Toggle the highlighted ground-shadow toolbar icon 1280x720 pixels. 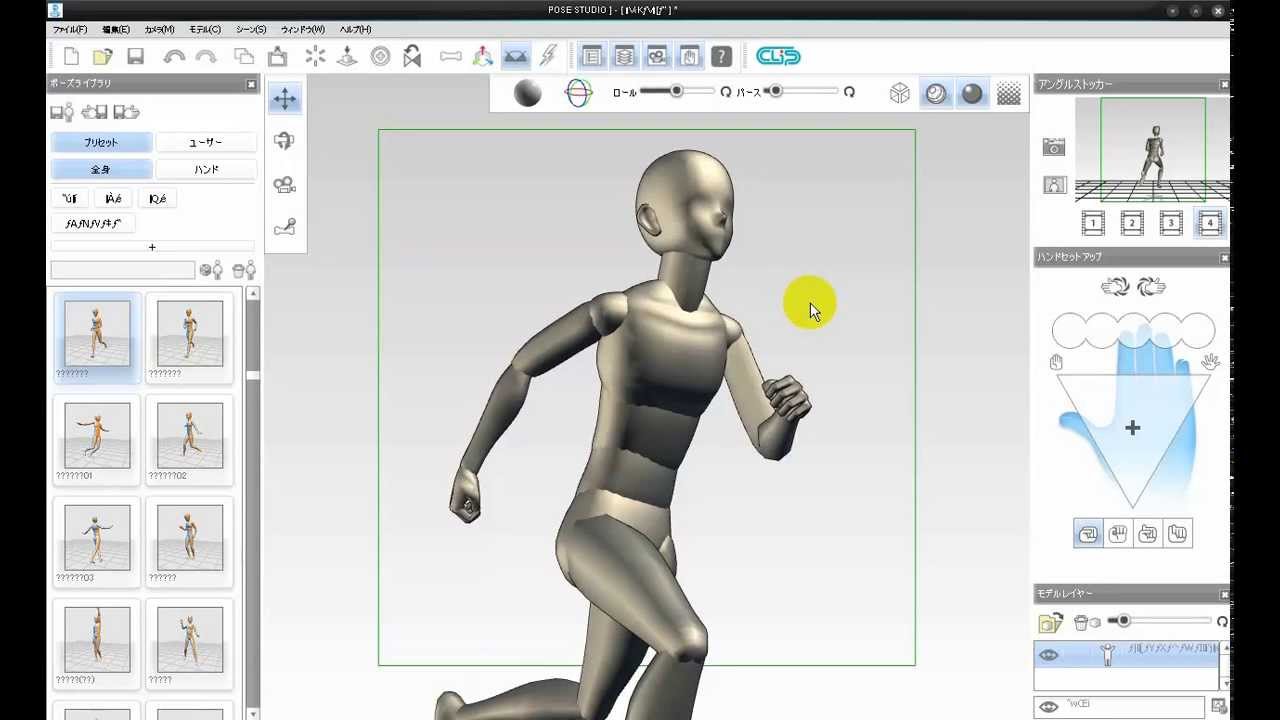[x=515, y=57]
